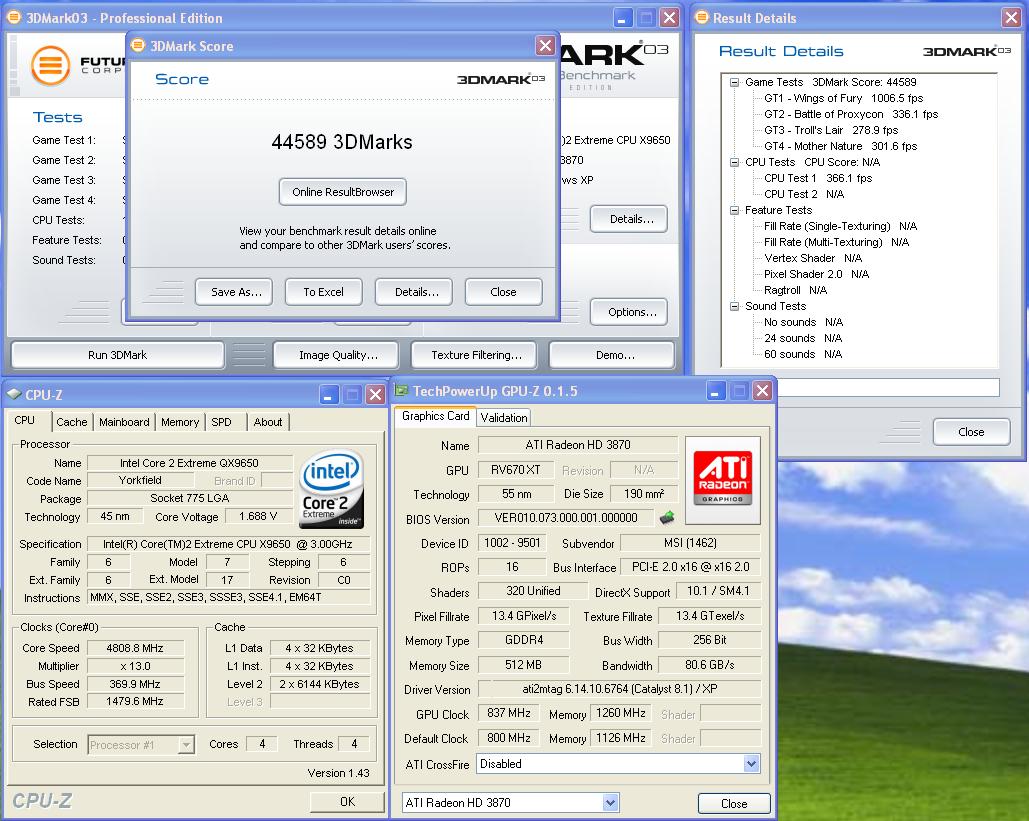Click the GPU Clock value 837 MHz
Viewport: 1029px width, 821px height.
pyautogui.click(x=509, y=713)
